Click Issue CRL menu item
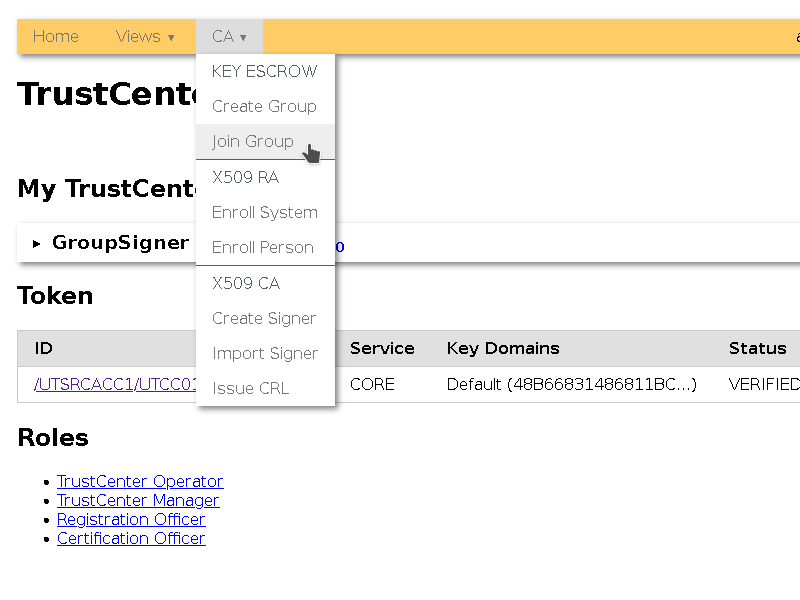The width and height of the screenshot is (800, 600). point(251,388)
